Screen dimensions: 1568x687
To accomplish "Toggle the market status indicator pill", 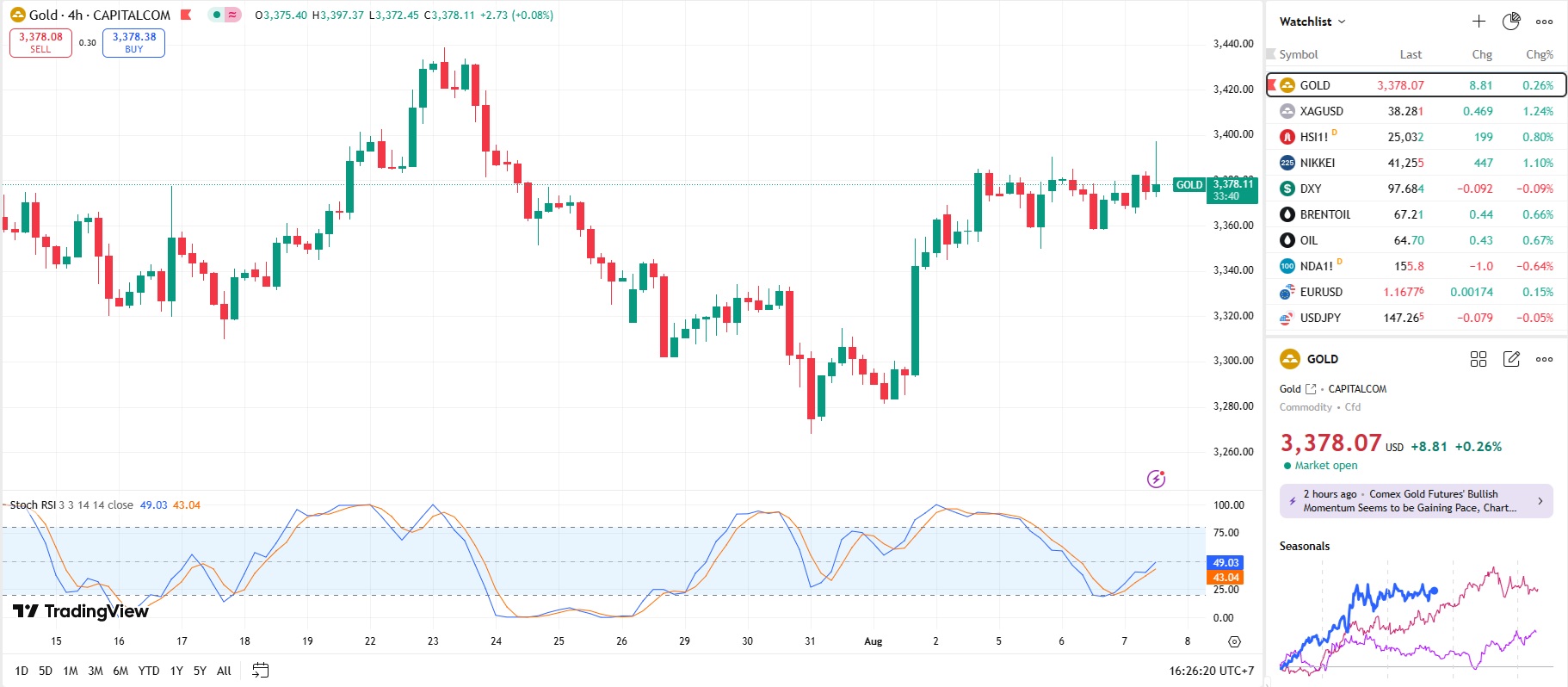I will coord(225,15).
